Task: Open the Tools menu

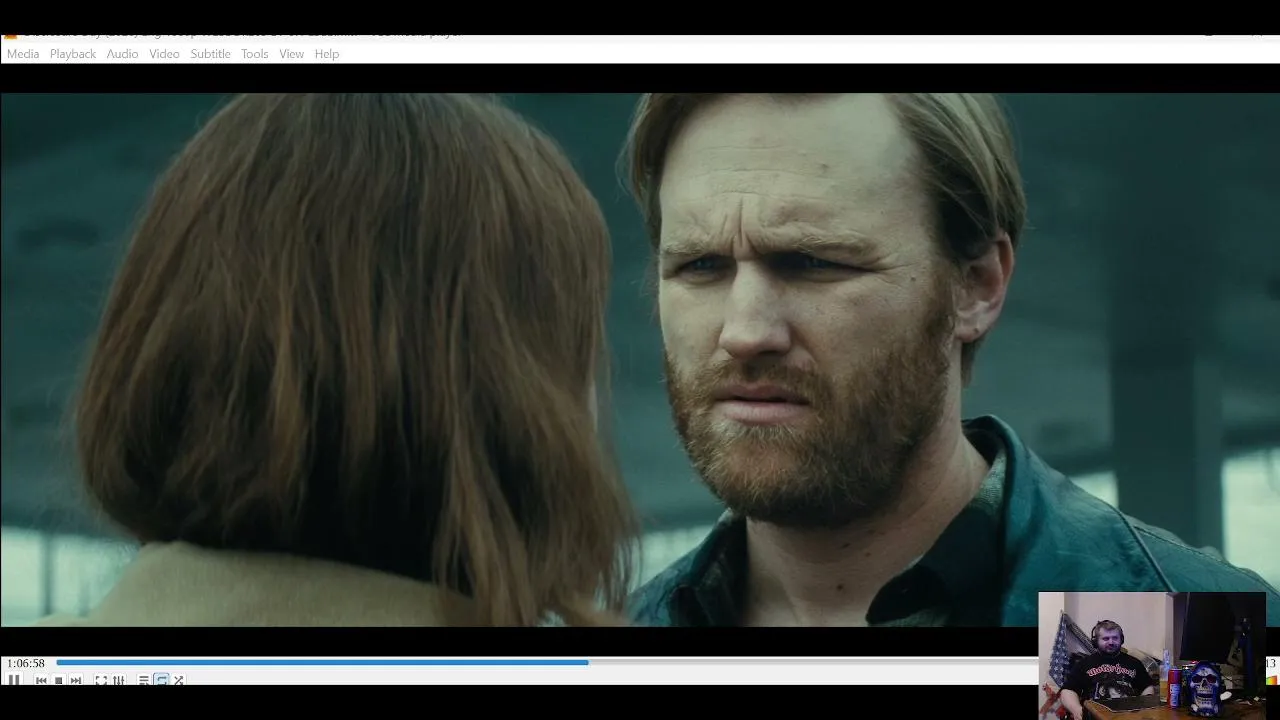Action: point(255,54)
